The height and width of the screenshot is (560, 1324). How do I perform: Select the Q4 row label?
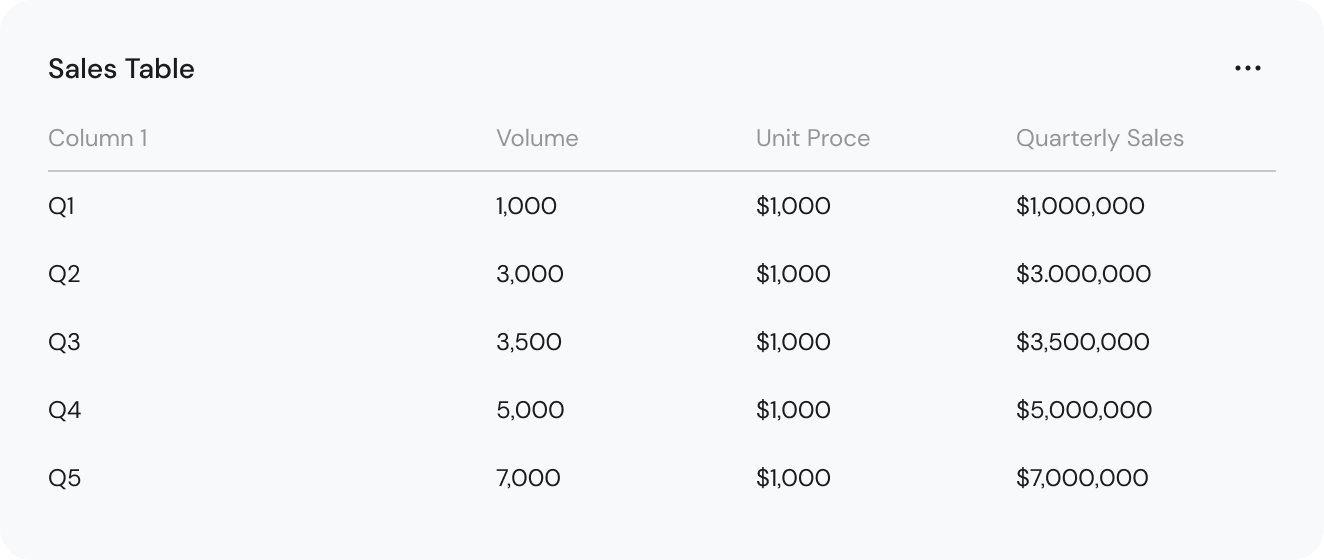(64, 411)
